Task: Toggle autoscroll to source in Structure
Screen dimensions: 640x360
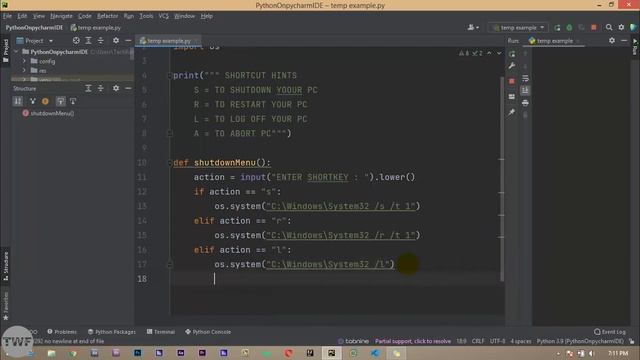Action: click(60, 101)
